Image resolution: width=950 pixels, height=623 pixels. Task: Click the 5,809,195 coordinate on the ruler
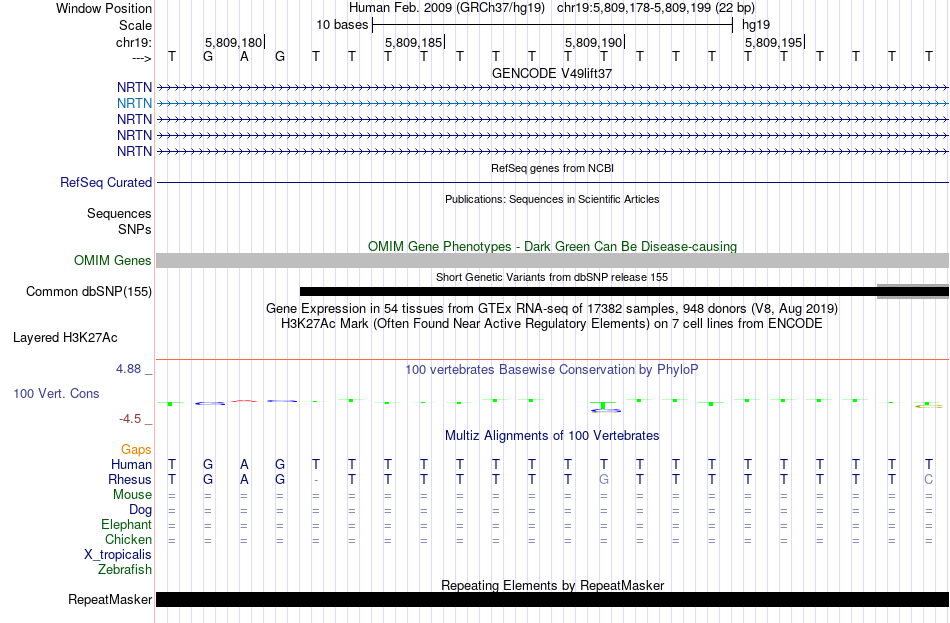coord(774,42)
